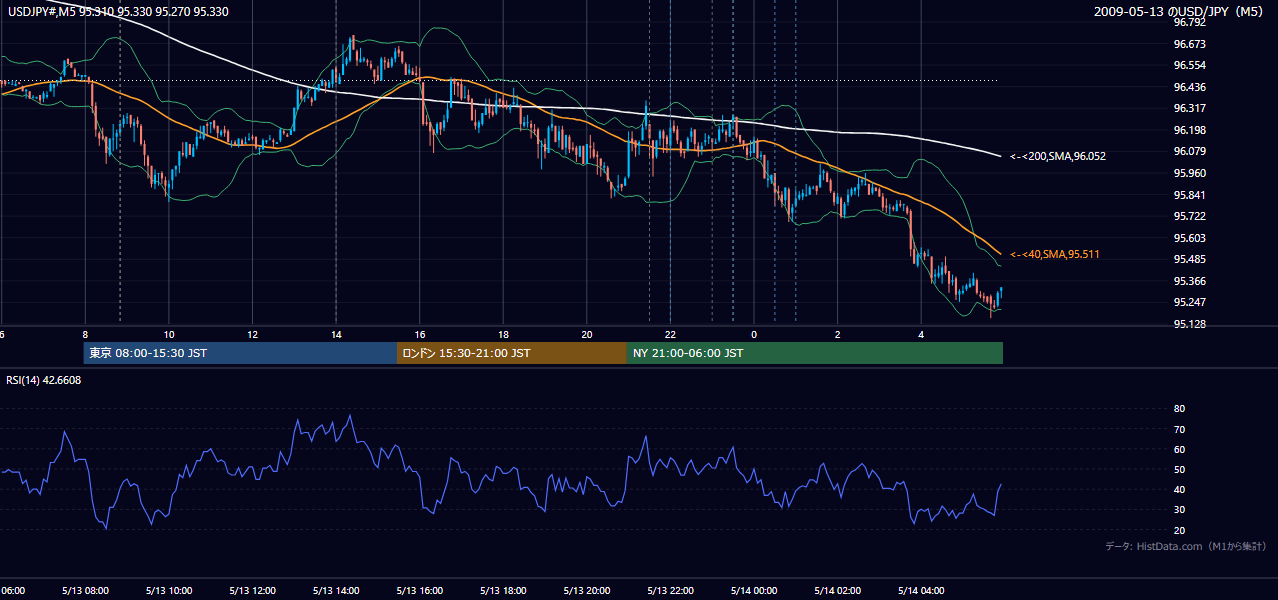Click the 5/13 10:00 time axis label
Viewport: 1278px width, 600px height.
169,591
